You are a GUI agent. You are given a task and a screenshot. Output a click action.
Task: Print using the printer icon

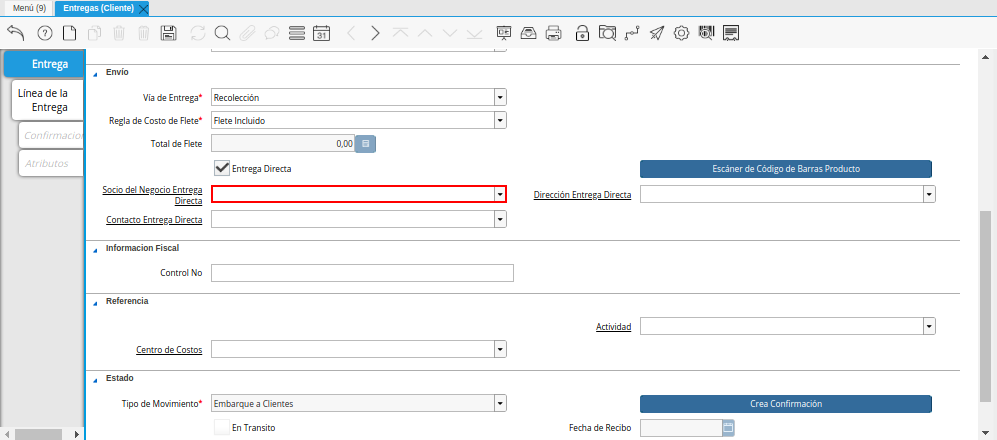[554, 33]
